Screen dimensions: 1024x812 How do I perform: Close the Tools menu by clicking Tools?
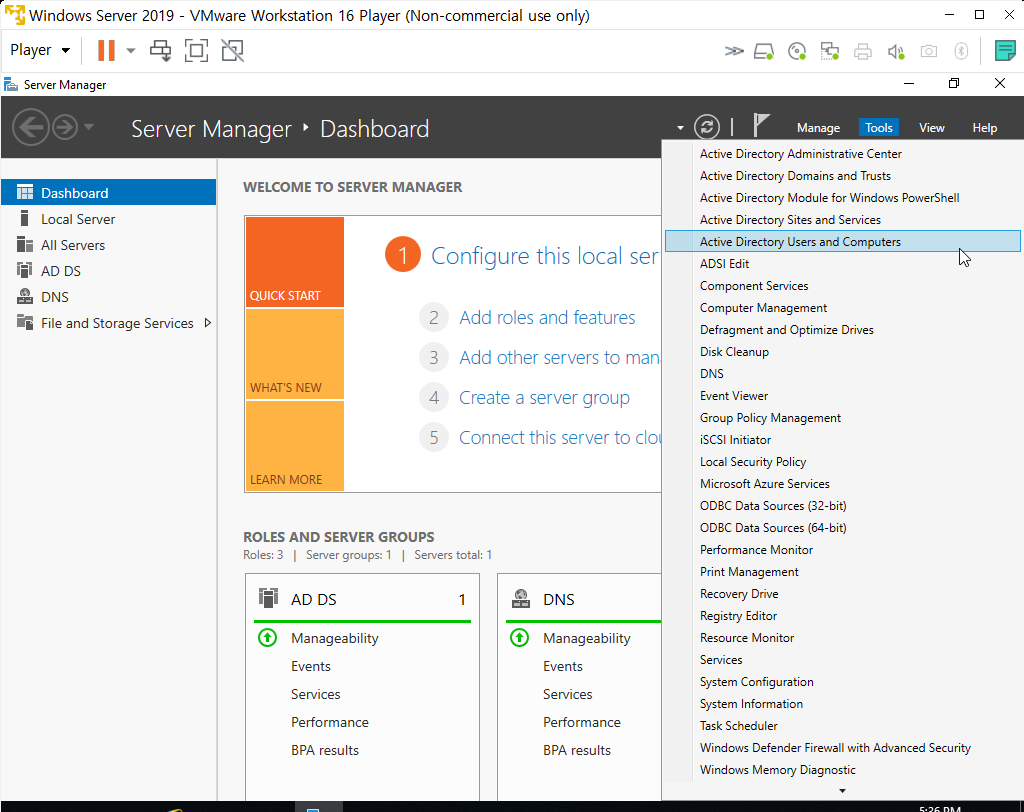878,128
